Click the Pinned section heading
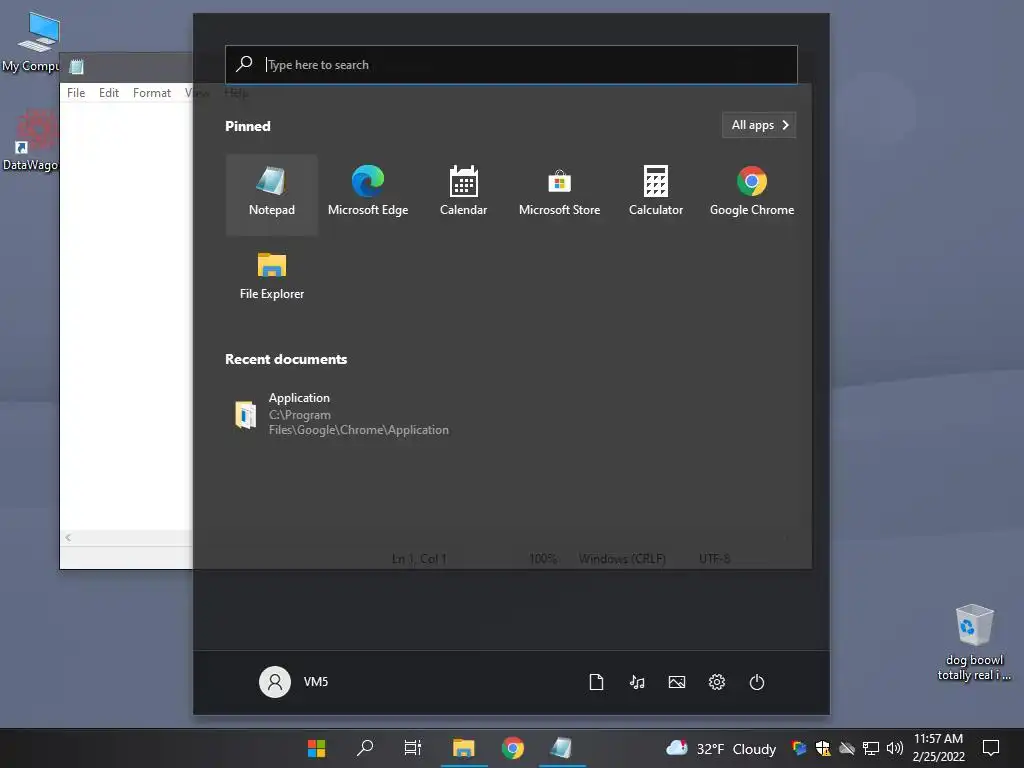 tap(248, 126)
